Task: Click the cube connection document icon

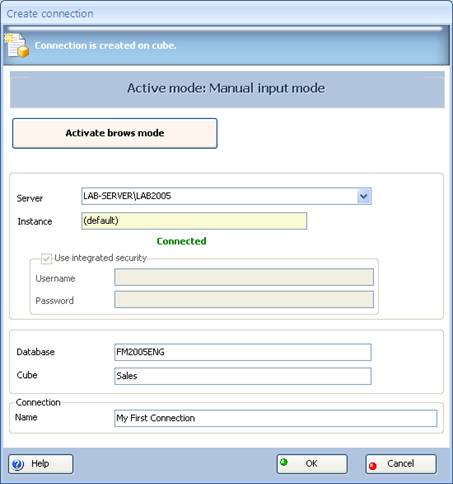Action: click(x=17, y=45)
